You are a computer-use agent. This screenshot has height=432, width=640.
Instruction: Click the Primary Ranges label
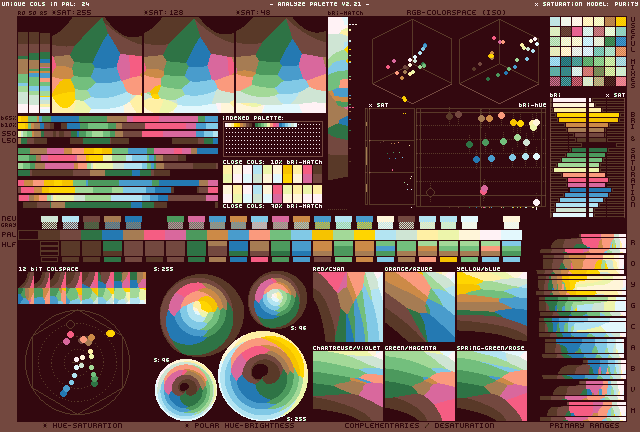[584, 426]
